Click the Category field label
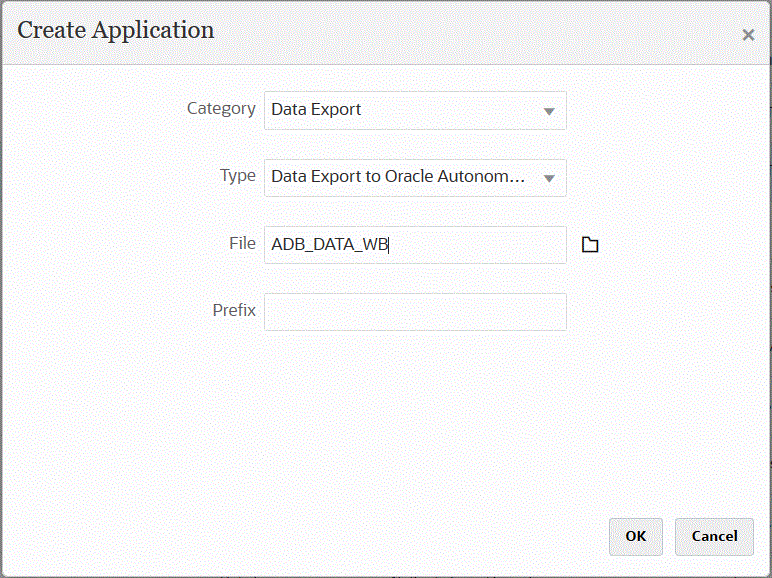 (221, 108)
